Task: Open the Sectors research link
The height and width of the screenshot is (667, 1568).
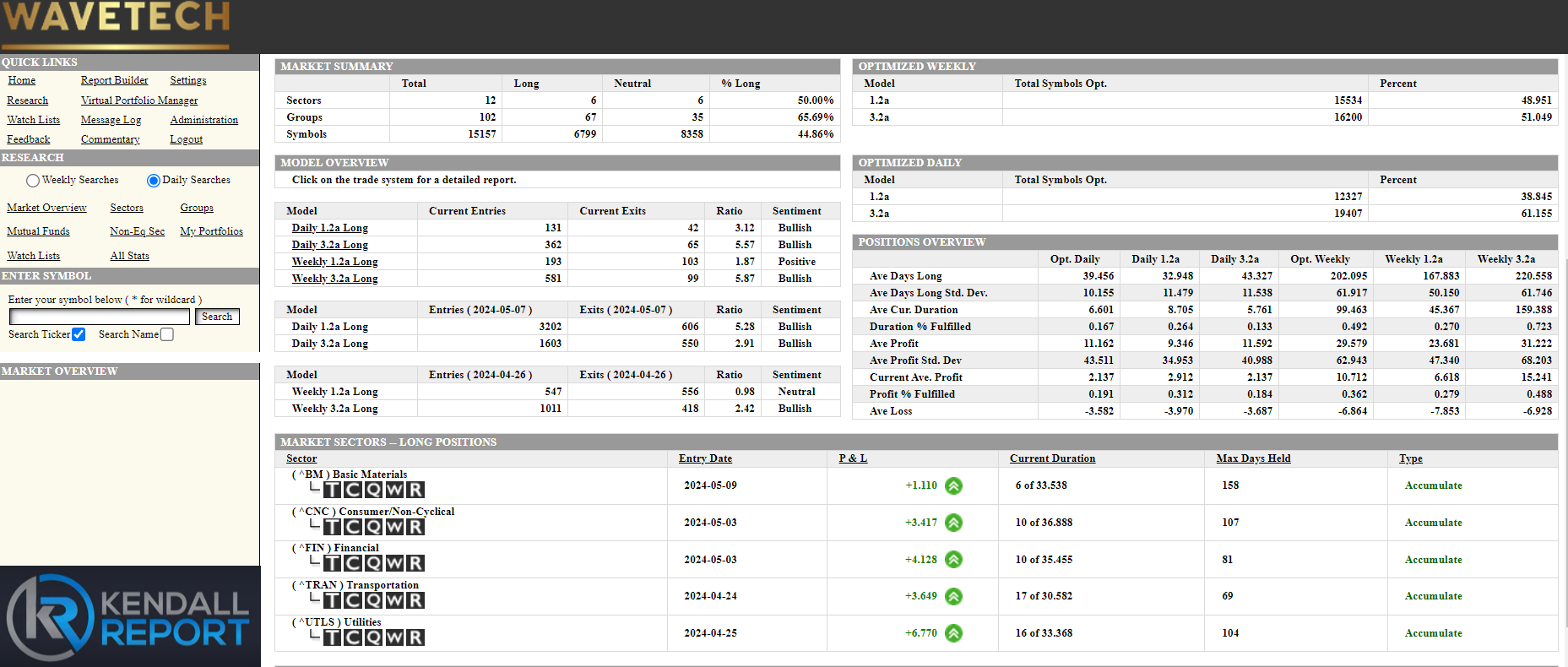Action: [x=127, y=208]
